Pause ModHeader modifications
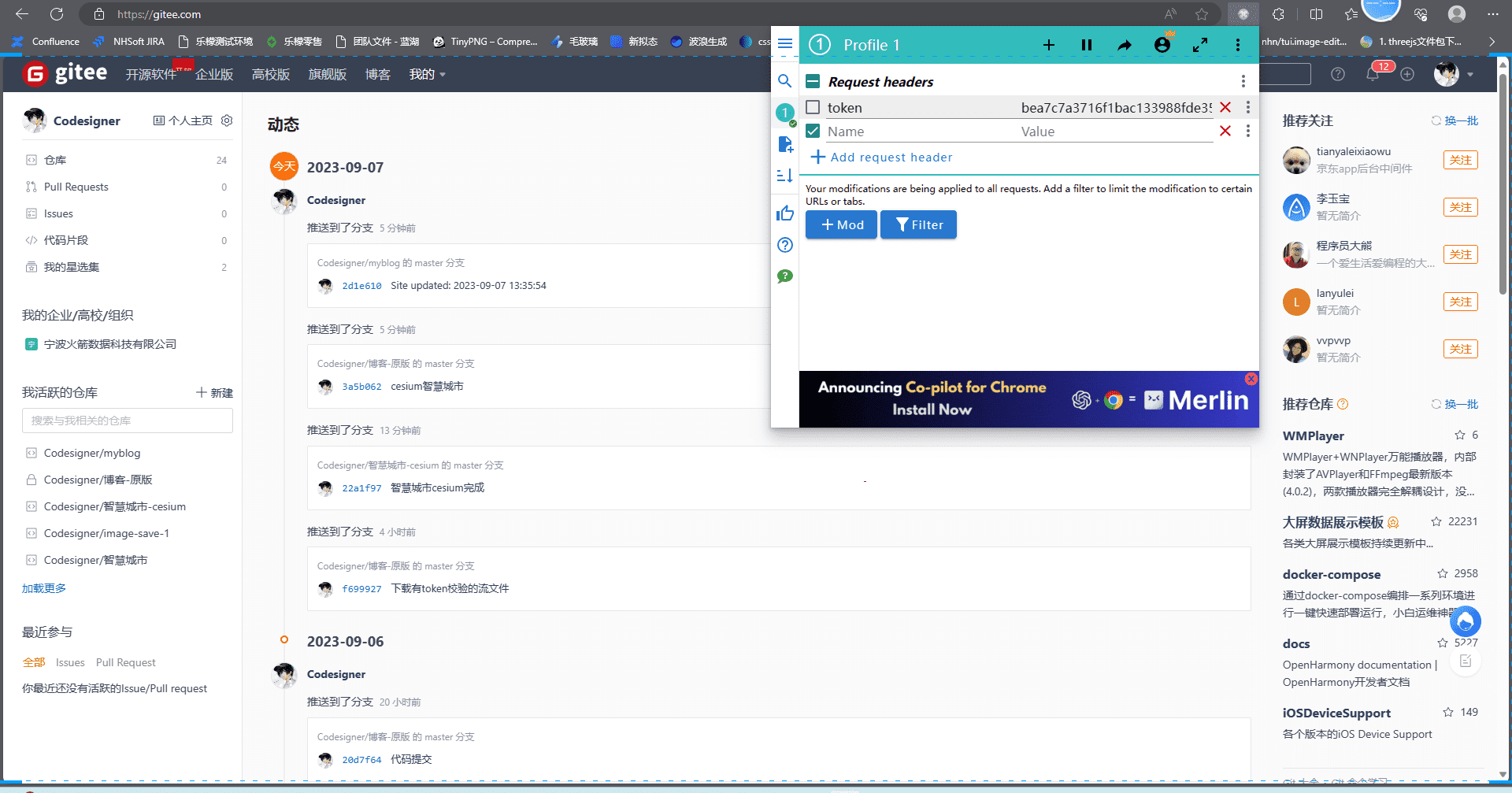 (x=1087, y=45)
